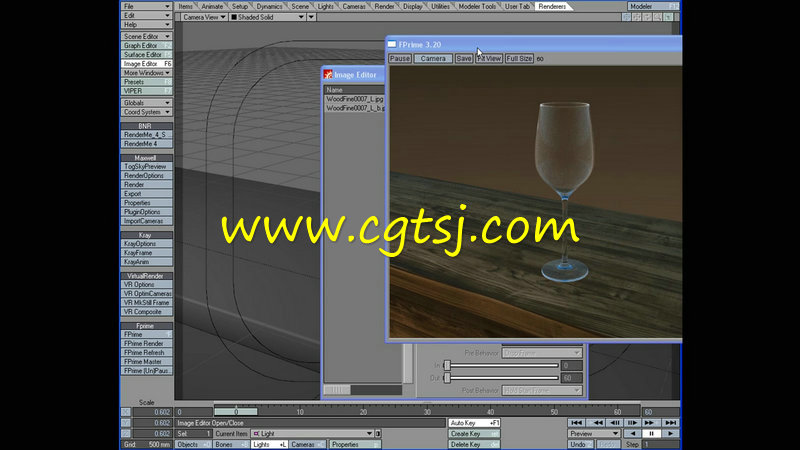Click the Save button in FPrime
Image resolution: width=800 pixels, height=450 pixels.
click(464, 59)
